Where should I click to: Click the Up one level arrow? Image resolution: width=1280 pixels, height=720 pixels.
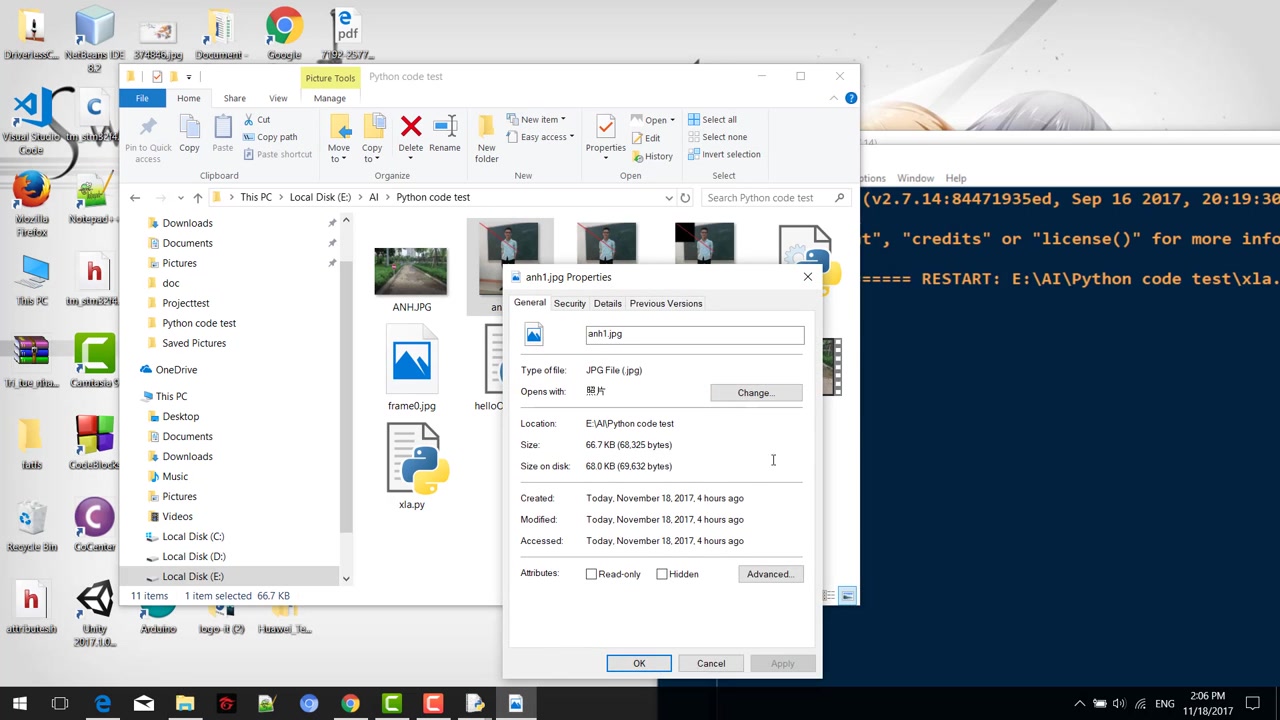pyautogui.click(x=198, y=198)
